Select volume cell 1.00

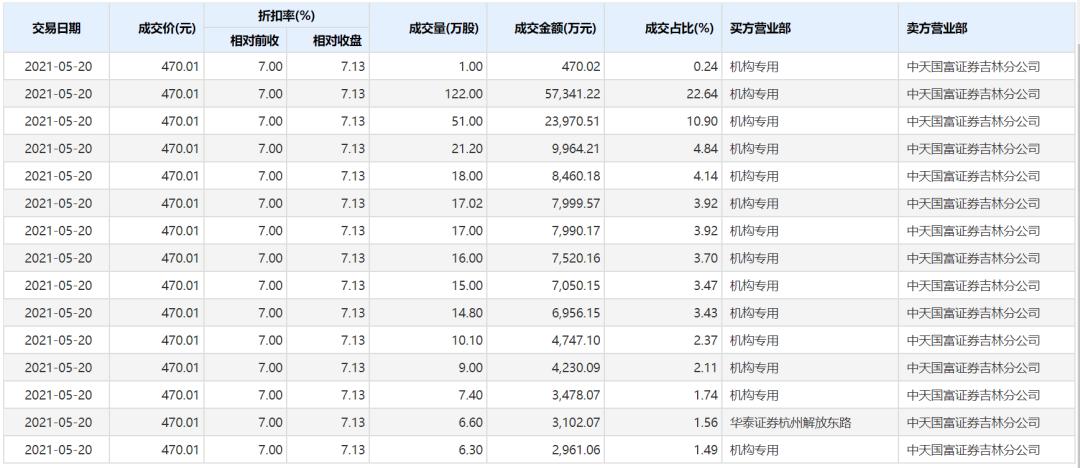point(471,67)
